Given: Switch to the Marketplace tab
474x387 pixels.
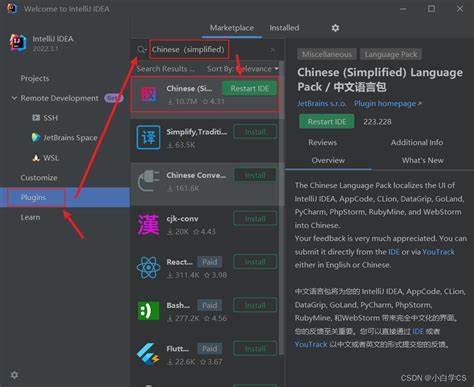Looking at the screenshot, I should [232, 28].
